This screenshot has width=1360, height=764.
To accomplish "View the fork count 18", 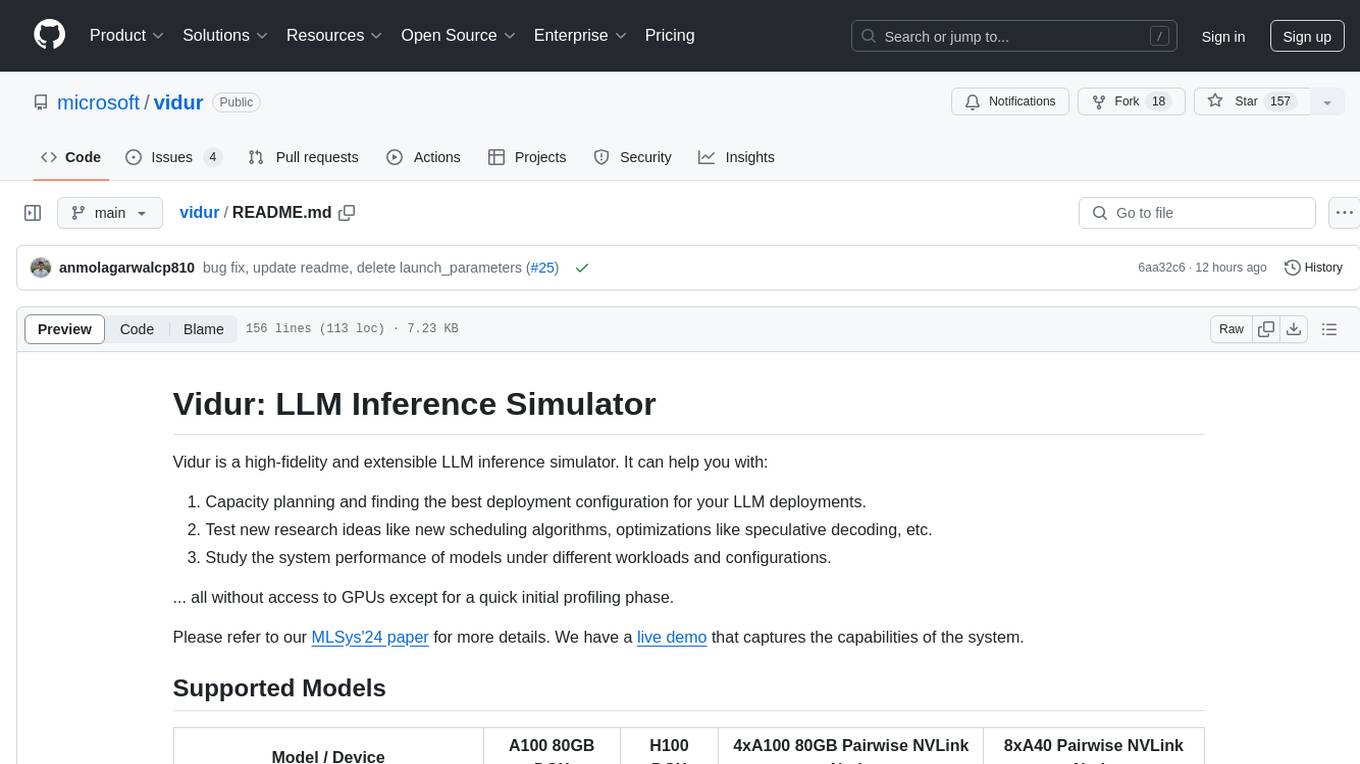I will click(1159, 101).
